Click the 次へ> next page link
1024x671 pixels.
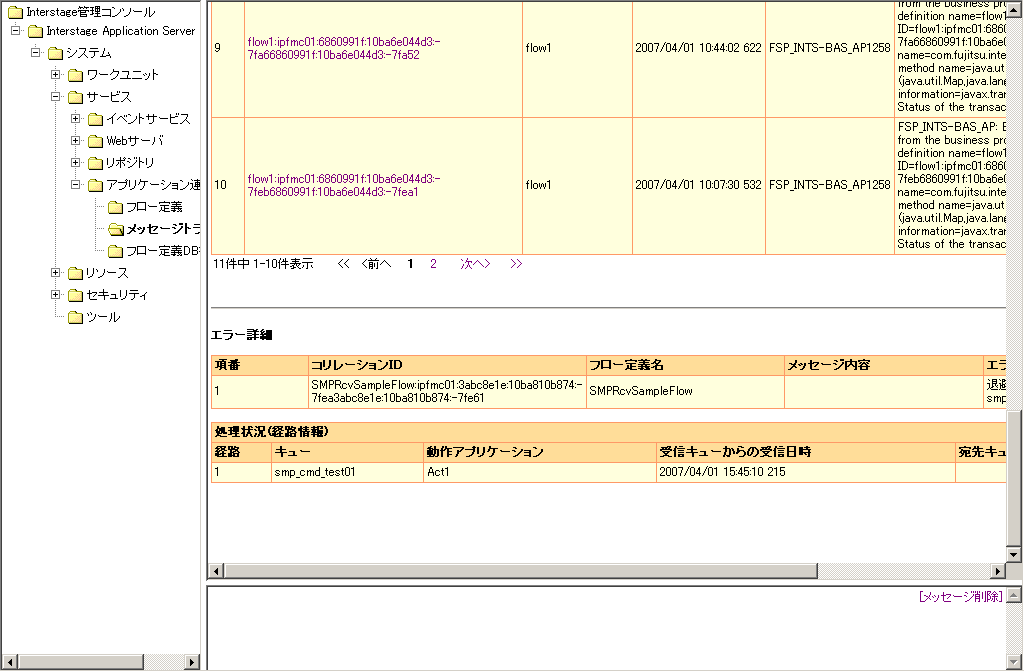[475, 264]
